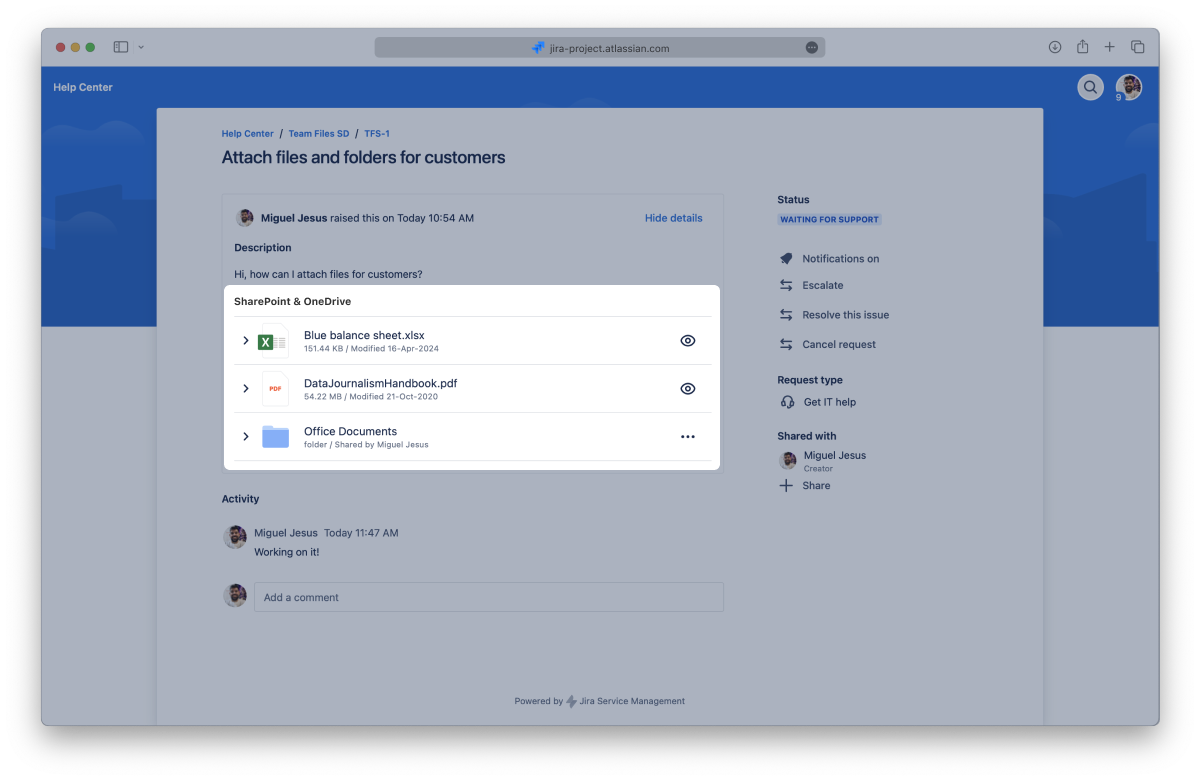The image size is (1200, 781).
Task: Preview Blue balance sheet.xlsx with eye icon
Action: pyautogui.click(x=687, y=341)
